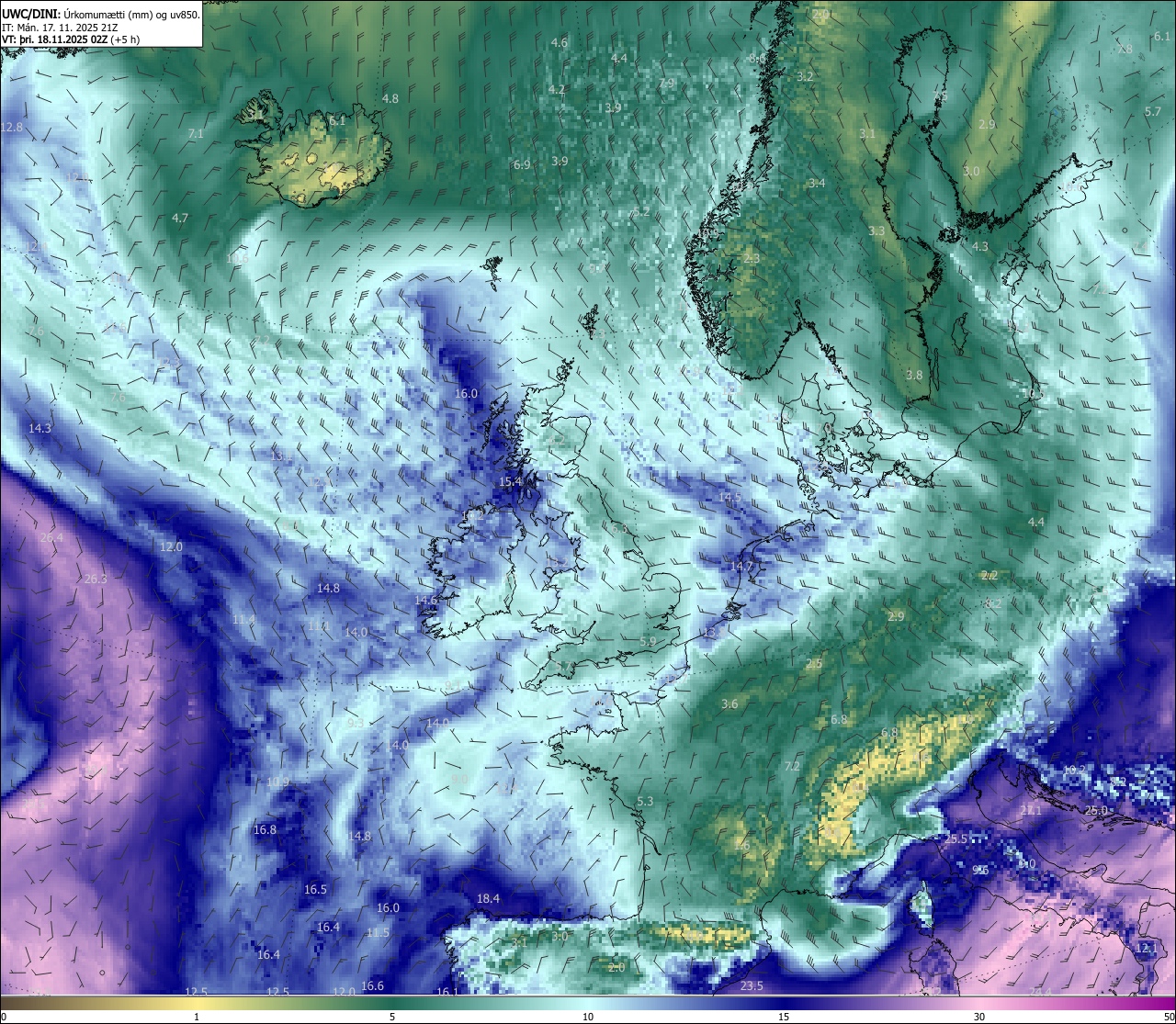Click the 3.4 value over northern Sweden
The image size is (1176, 1024).
tap(817, 183)
